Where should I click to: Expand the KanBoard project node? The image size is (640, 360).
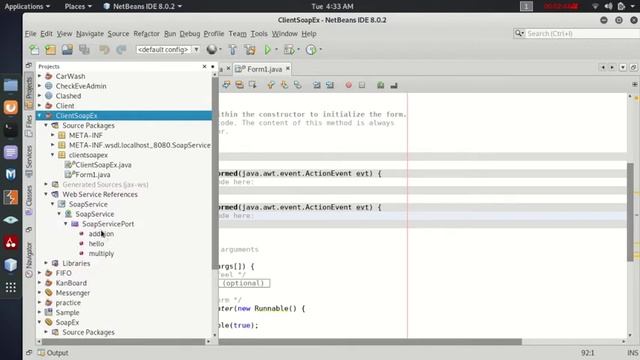(x=40, y=283)
